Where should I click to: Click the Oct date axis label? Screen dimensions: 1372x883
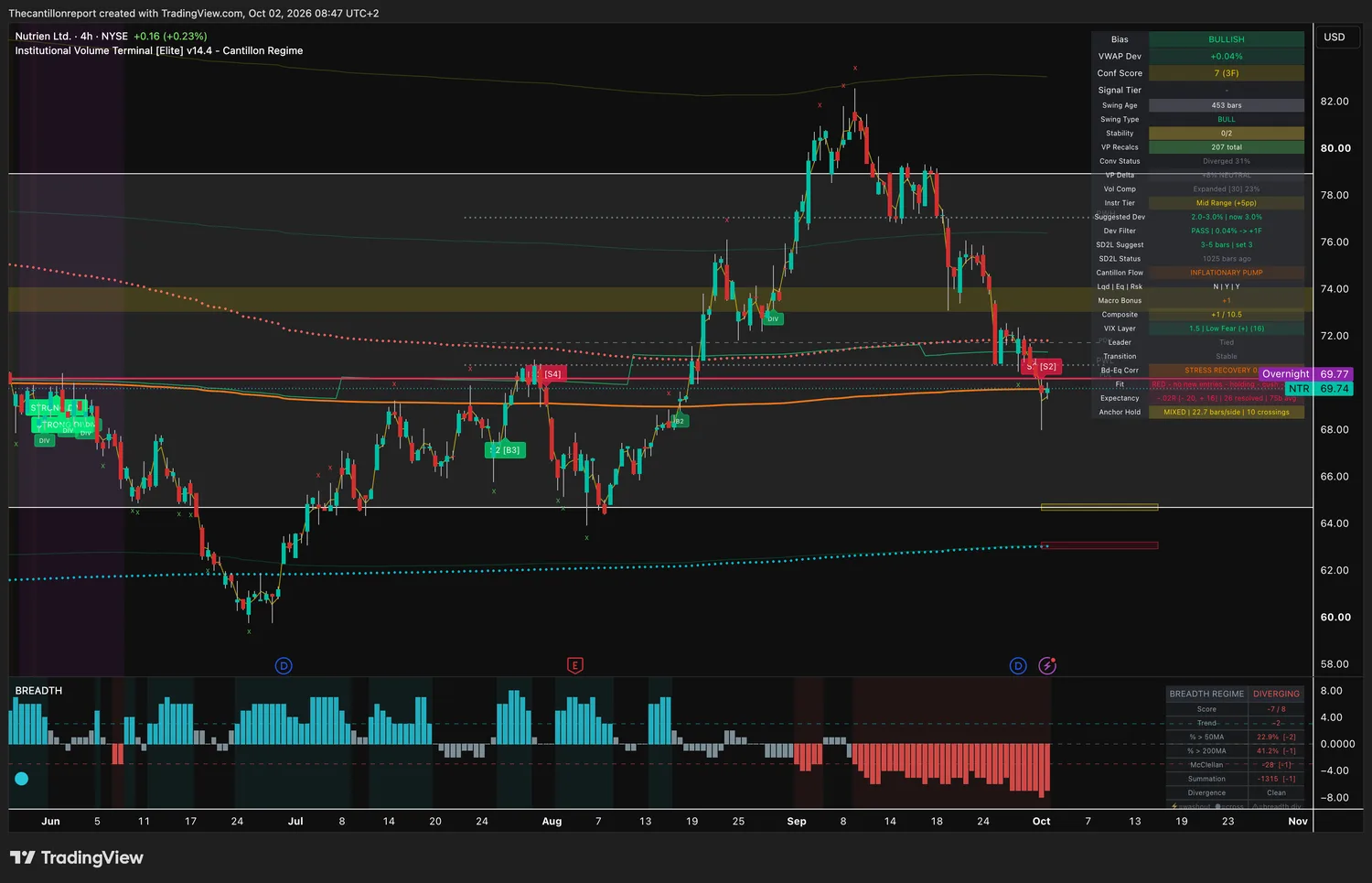(1041, 822)
